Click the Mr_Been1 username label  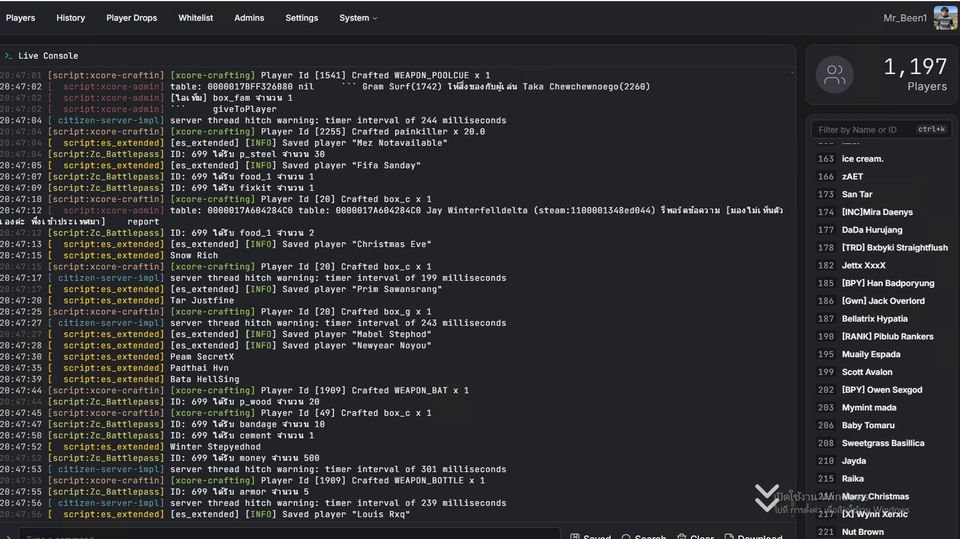(905, 18)
